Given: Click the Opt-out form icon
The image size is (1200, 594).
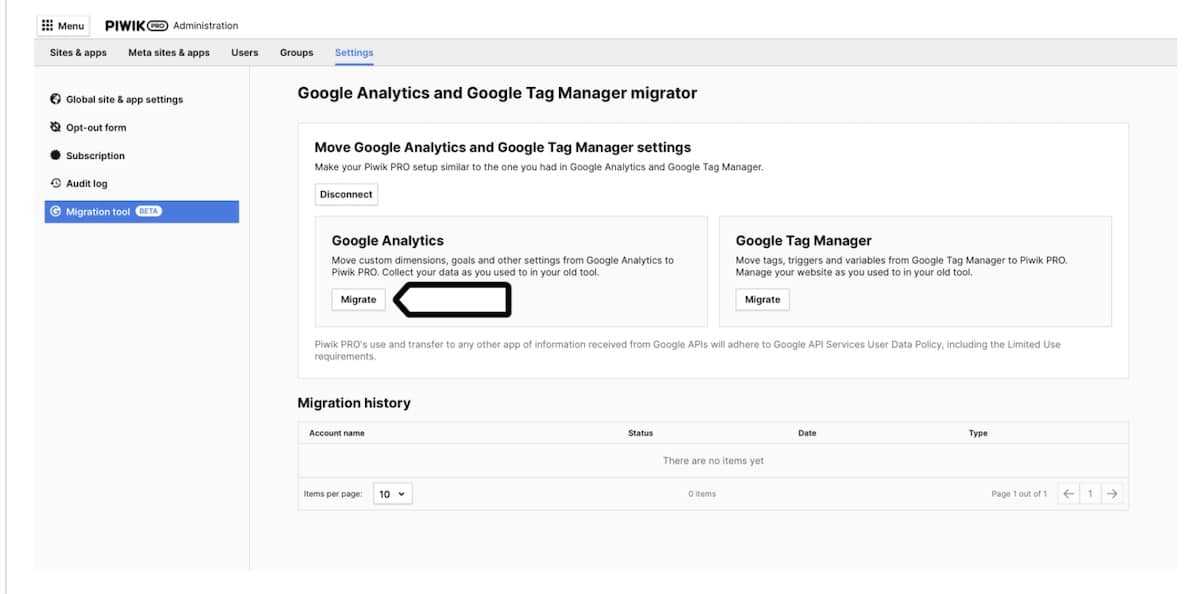Looking at the screenshot, I should [x=55, y=128].
